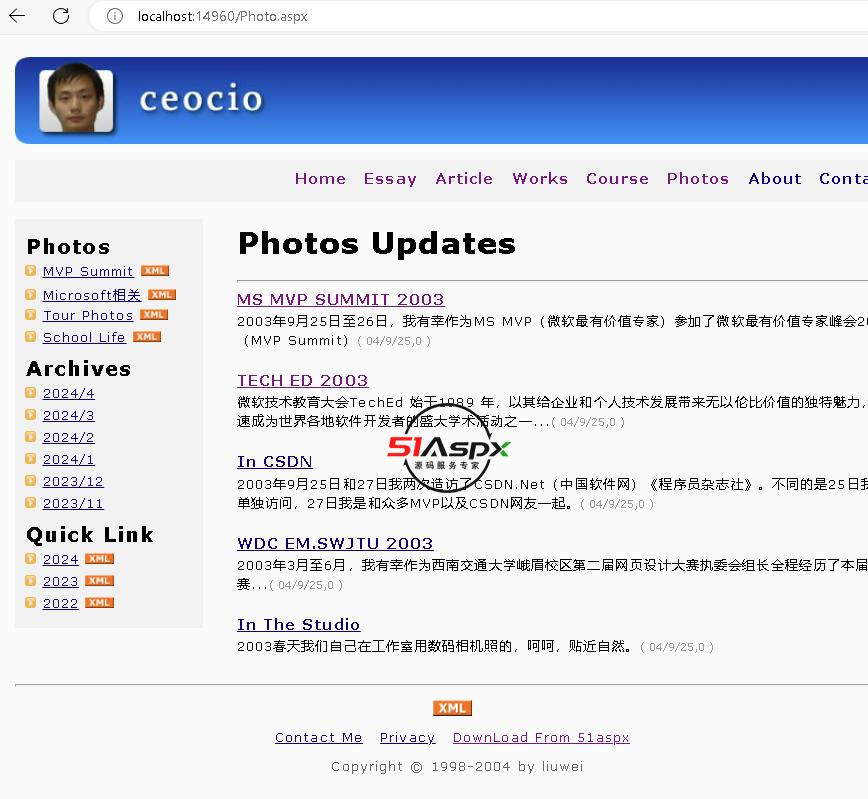Open the Article navigation item
The image size is (868, 799).
tap(464, 178)
